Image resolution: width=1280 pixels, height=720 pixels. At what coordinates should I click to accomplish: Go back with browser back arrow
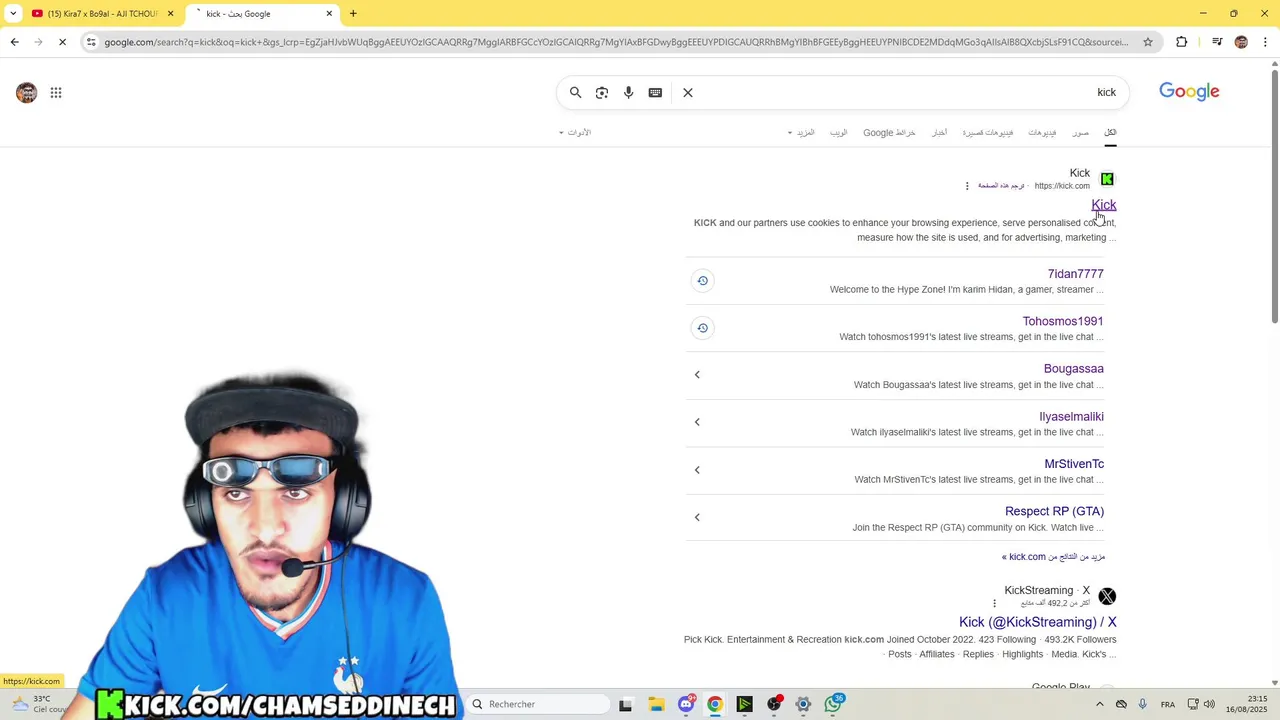[x=14, y=42]
